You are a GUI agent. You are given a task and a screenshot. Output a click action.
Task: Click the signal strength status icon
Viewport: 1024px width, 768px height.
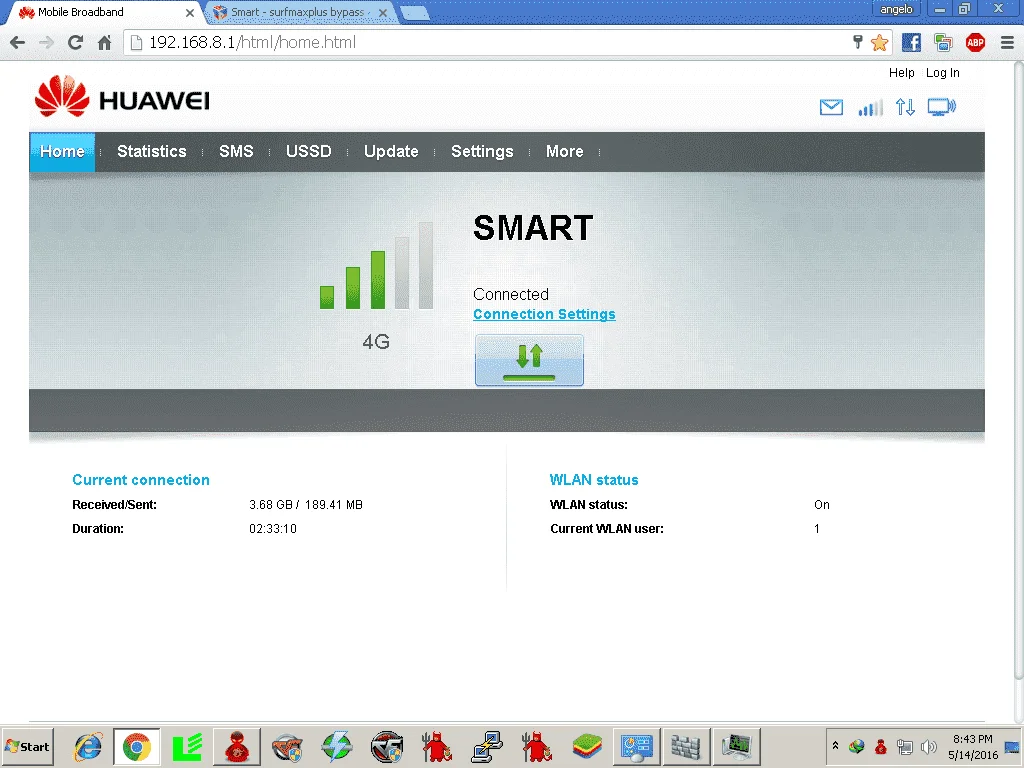(870, 107)
